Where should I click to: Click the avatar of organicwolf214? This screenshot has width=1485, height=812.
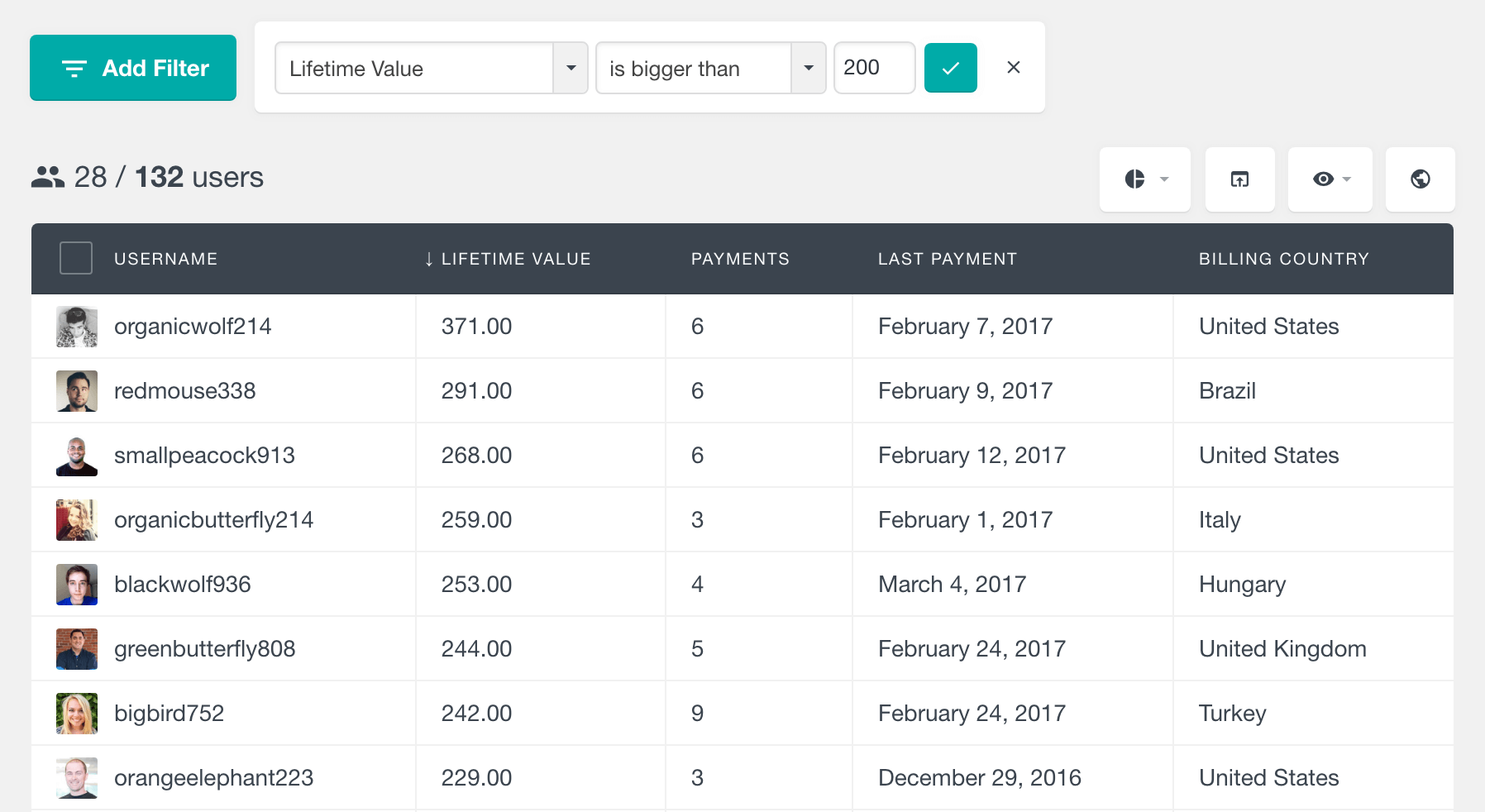[77, 327]
